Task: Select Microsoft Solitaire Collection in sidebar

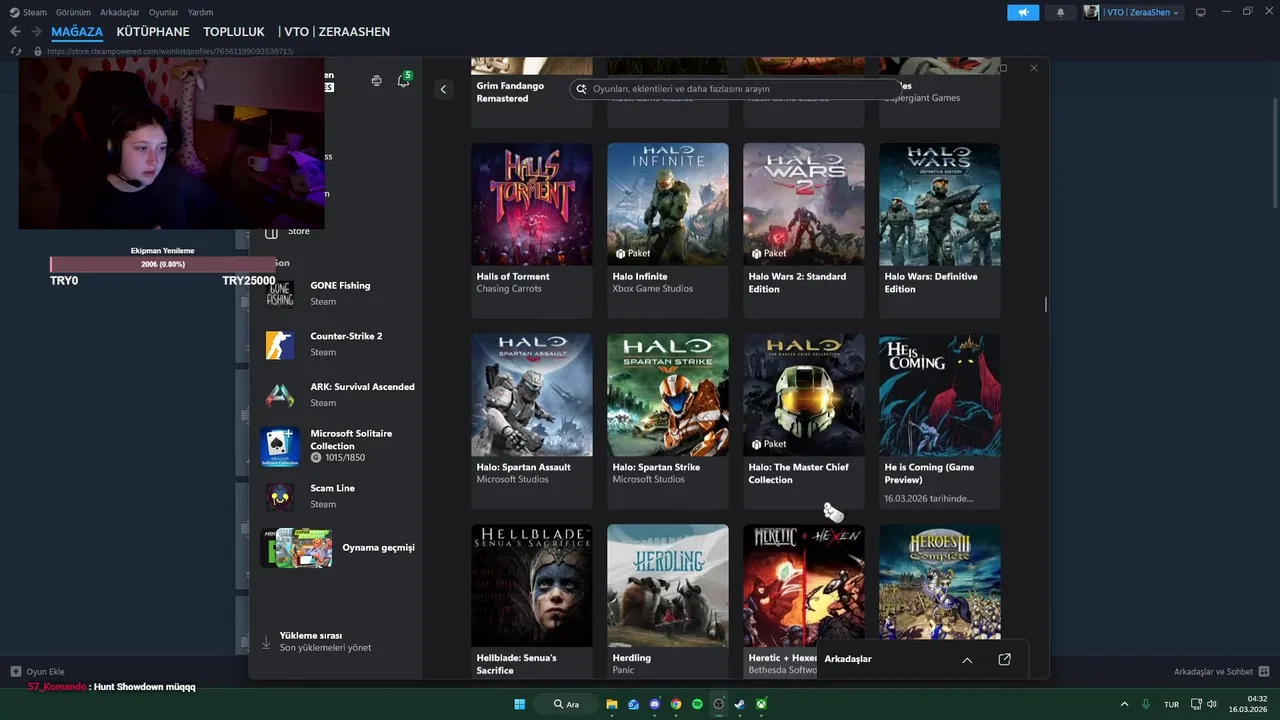Action: (338, 446)
